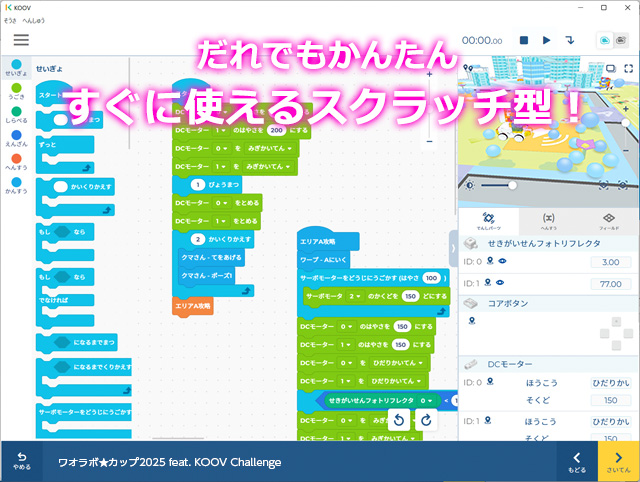
Task: Toggle eye for フォトリフレクタ ID:0
Action: coord(502,261)
